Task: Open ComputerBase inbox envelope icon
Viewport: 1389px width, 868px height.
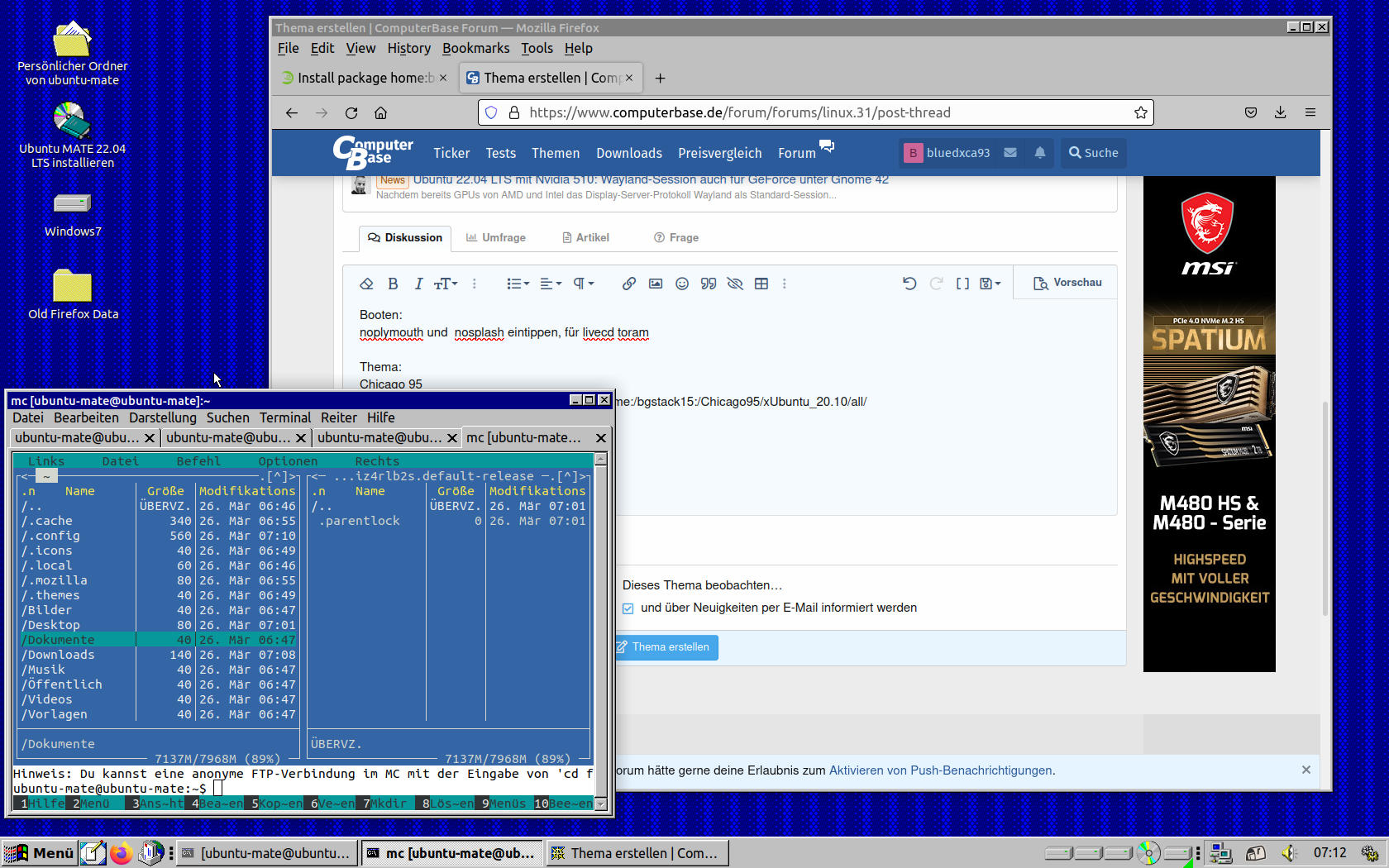Action: (x=1010, y=153)
